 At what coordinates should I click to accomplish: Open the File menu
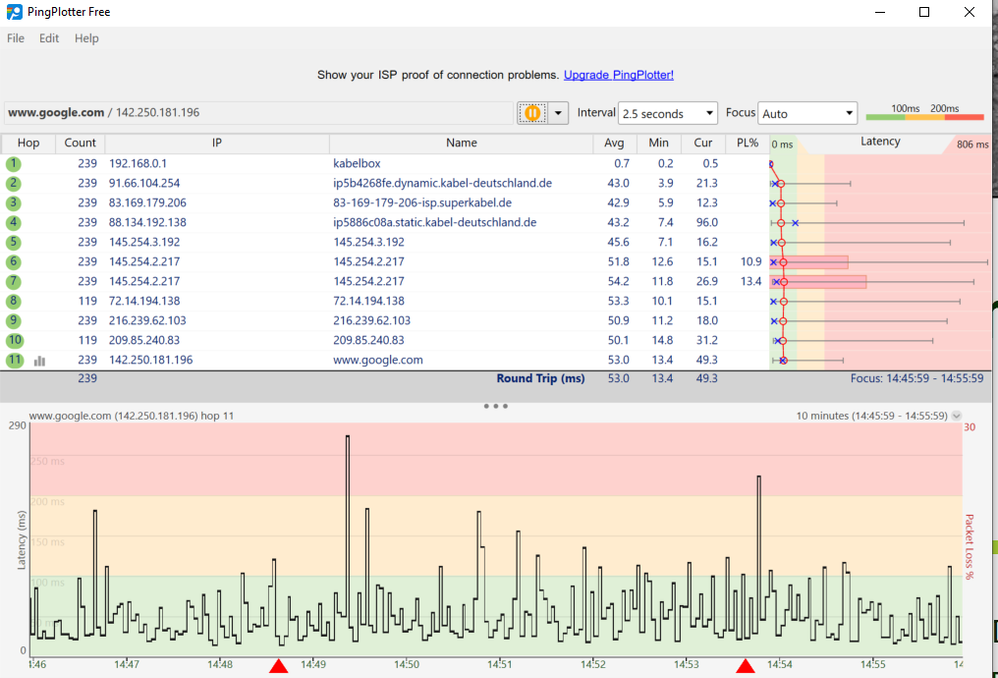click(x=15, y=38)
